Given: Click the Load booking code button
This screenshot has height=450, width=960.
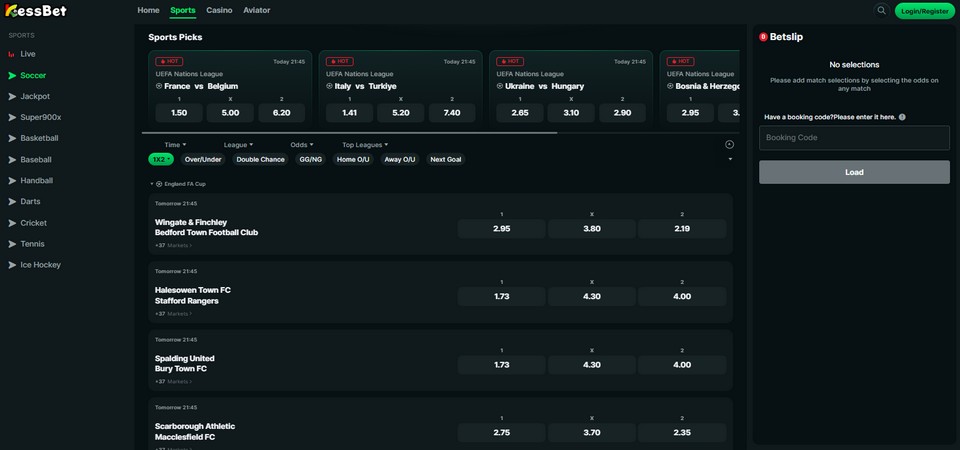Looking at the screenshot, I should tap(854, 172).
